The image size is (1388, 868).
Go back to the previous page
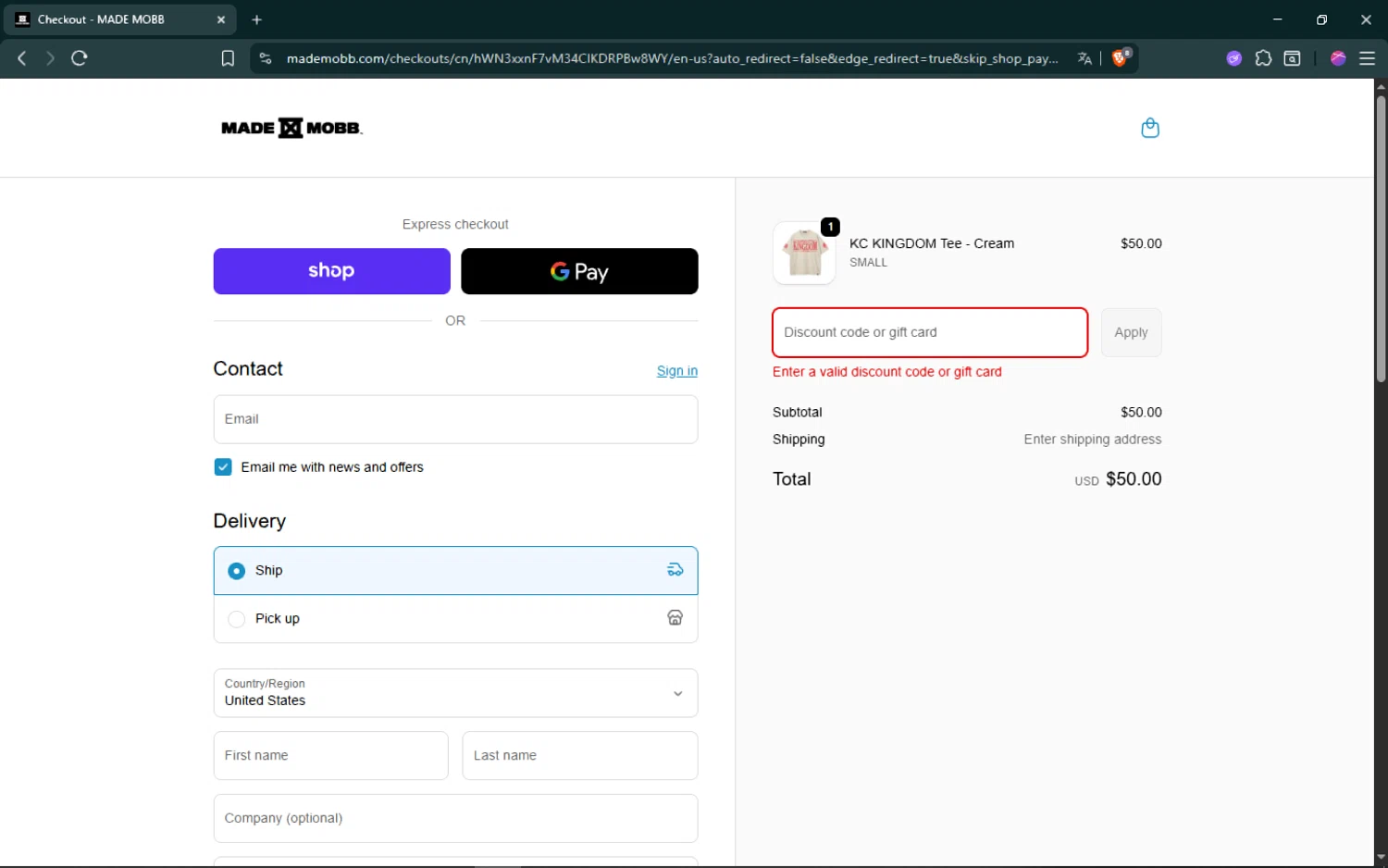22,58
